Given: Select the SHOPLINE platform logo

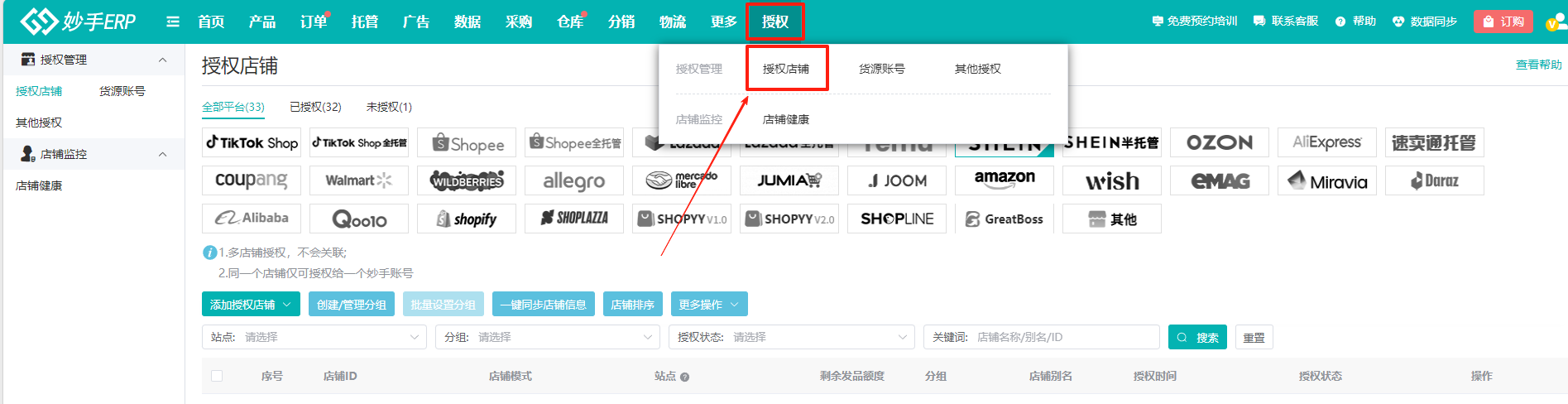Looking at the screenshot, I should pos(897,219).
